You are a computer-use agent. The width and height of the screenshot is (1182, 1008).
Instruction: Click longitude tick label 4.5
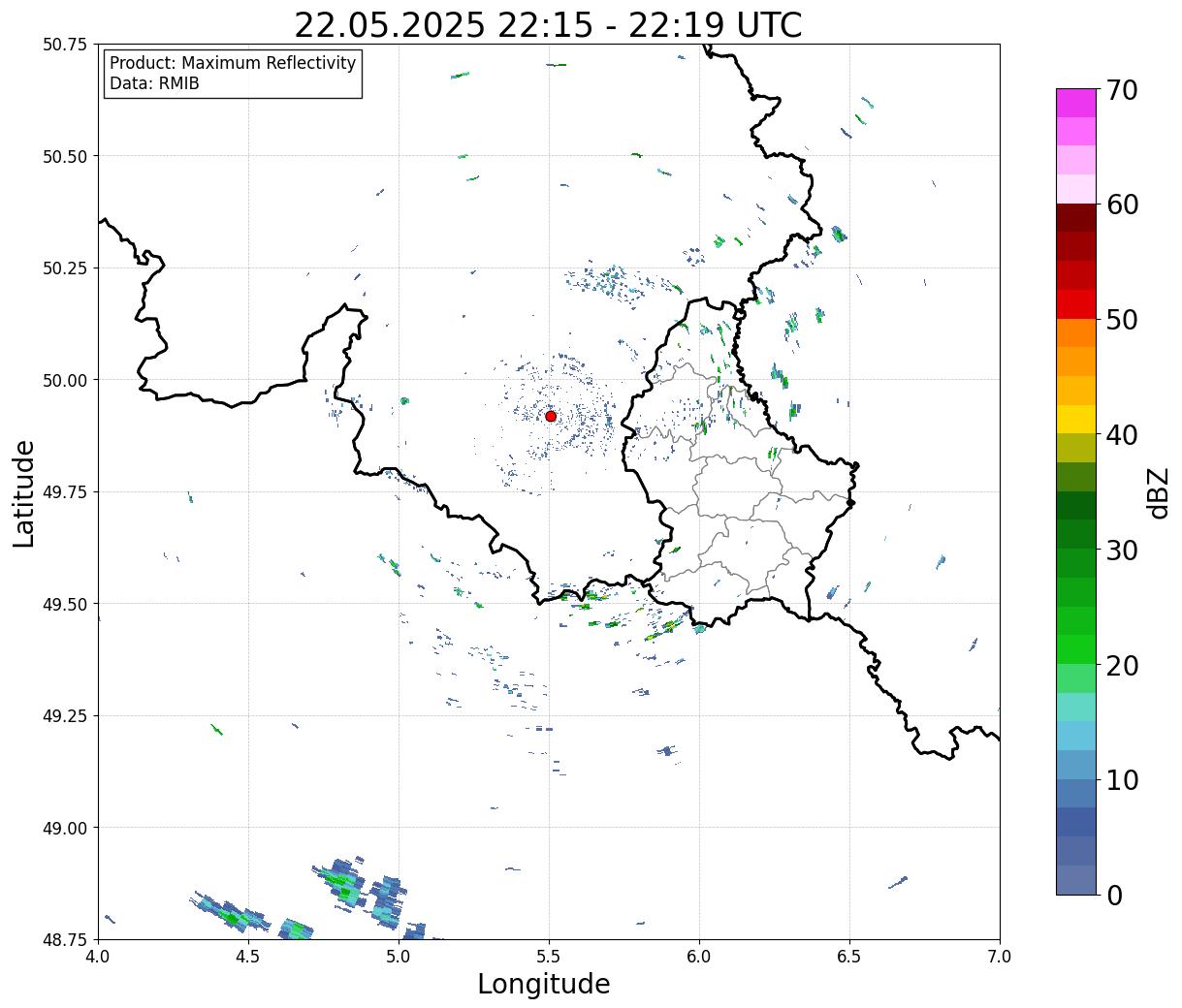click(x=248, y=957)
